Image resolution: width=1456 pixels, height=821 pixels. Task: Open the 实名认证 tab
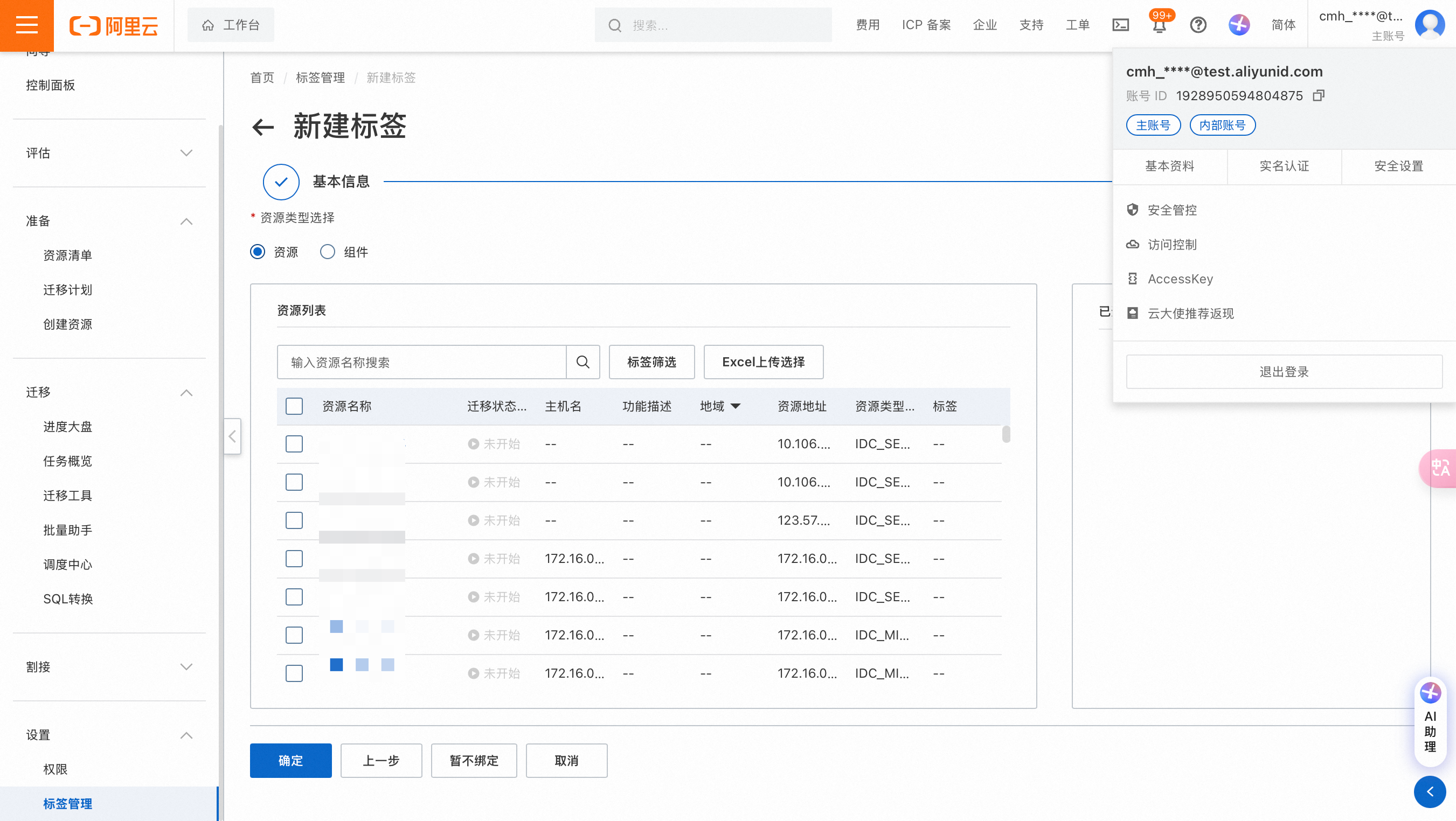(1284, 166)
